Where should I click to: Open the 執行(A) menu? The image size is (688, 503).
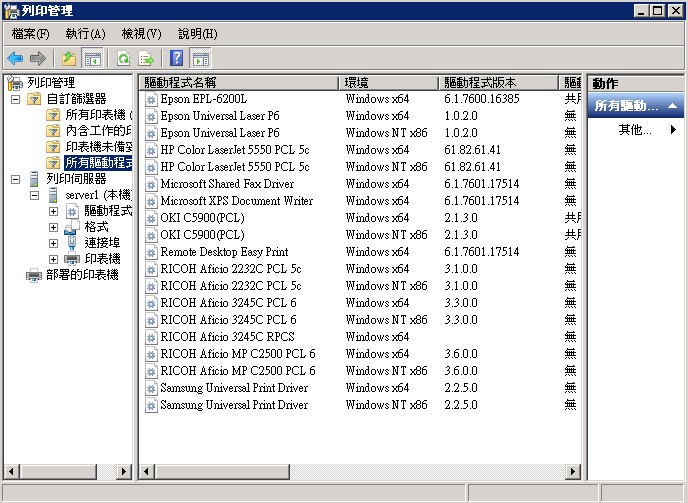85,34
